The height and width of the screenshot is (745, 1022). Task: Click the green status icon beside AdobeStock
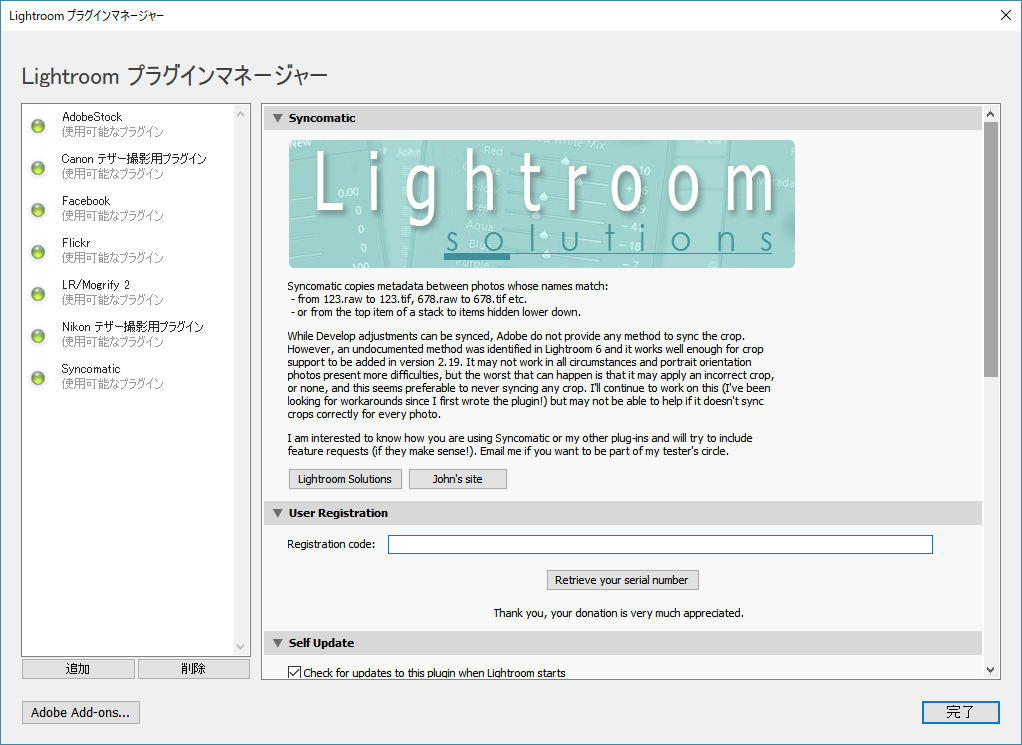(38, 125)
